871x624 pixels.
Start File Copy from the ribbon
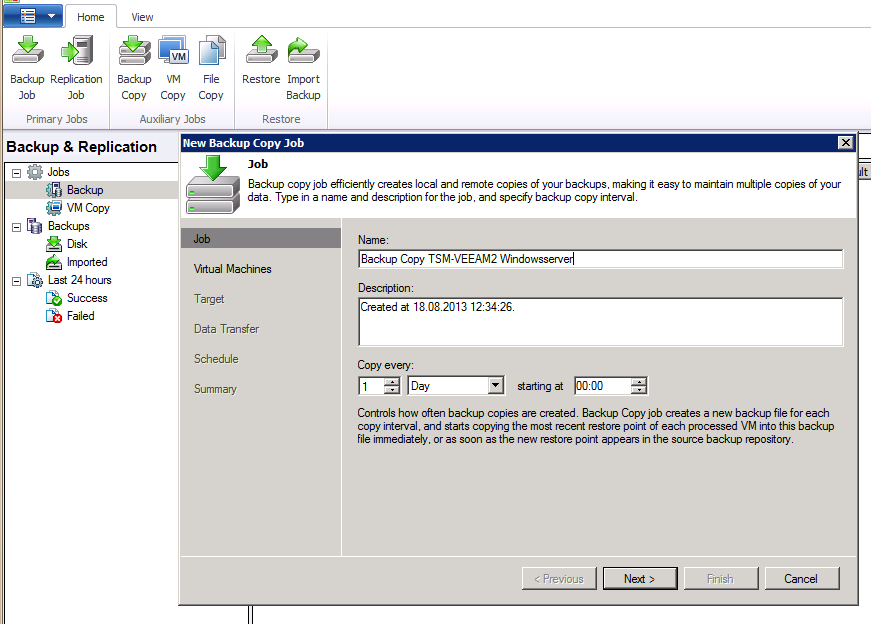point(211,50)
